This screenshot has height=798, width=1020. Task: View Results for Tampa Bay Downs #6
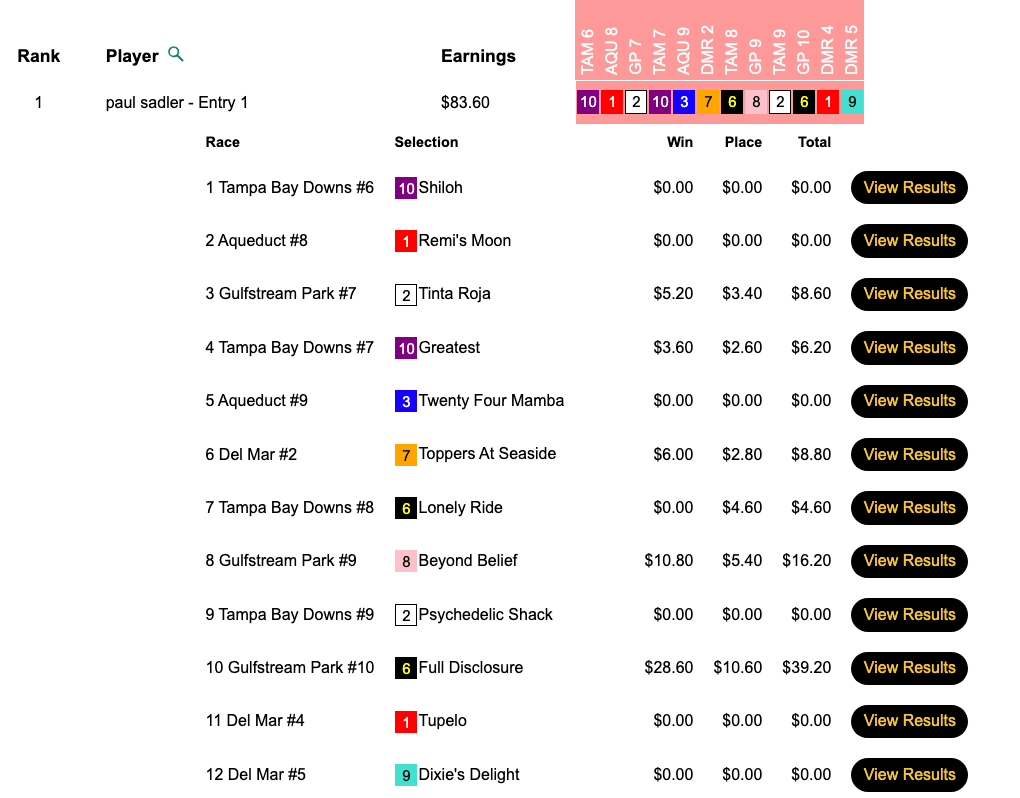909,188
